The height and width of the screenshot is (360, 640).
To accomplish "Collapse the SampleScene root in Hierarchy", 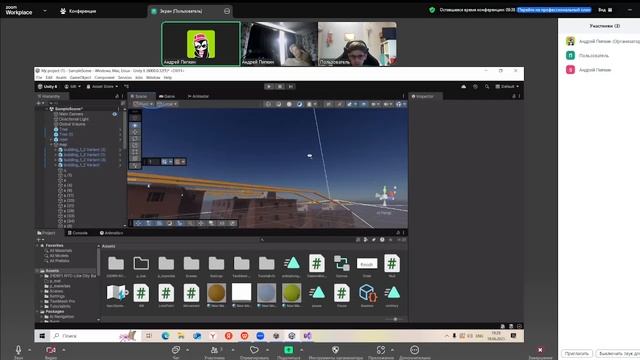I will pos(47,109).
